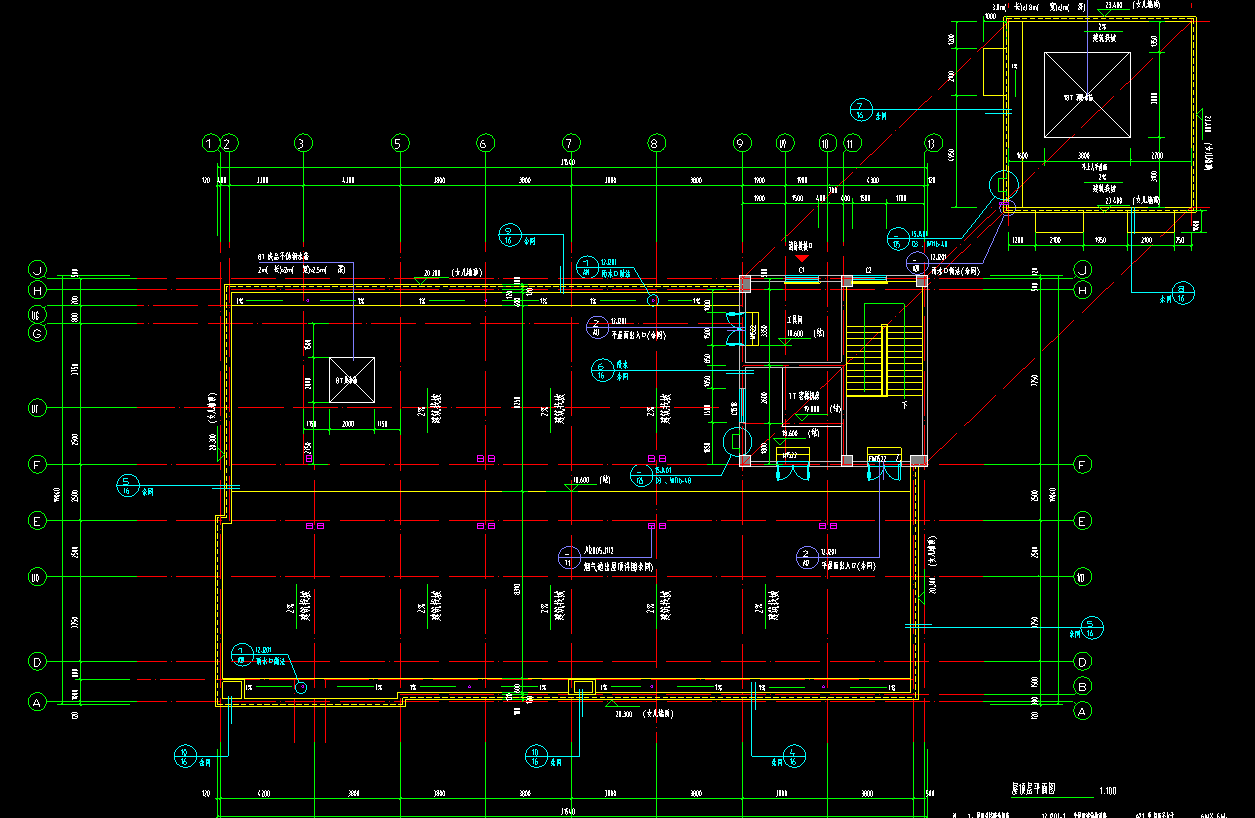
Task: Select grid axis bubble 13 at top
Action: [934, 144]
